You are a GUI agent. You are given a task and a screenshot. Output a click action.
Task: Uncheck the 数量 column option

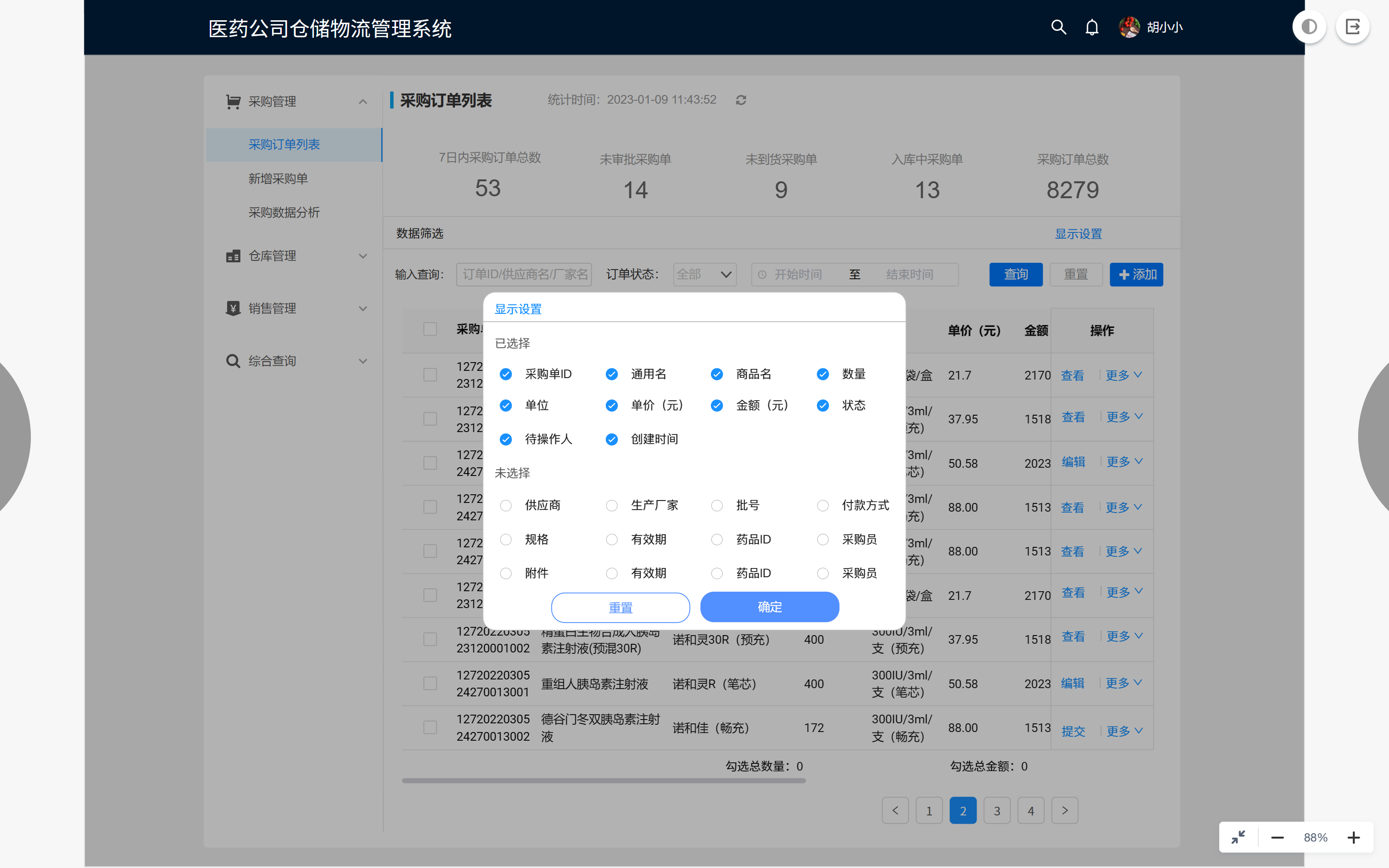click(x=823, y=374)
